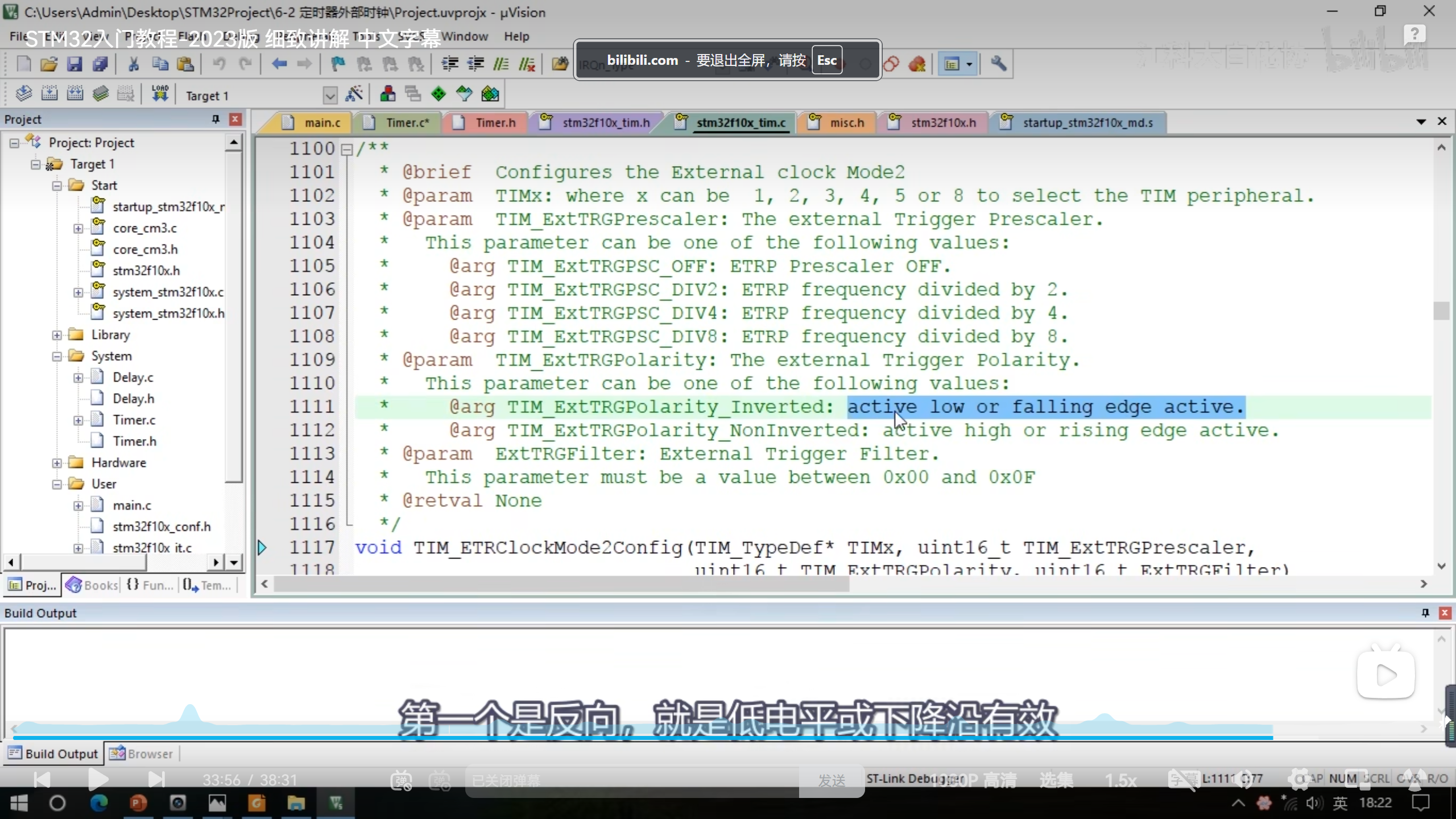Click the Navigate Backward arrow icon

click(279, 64)
